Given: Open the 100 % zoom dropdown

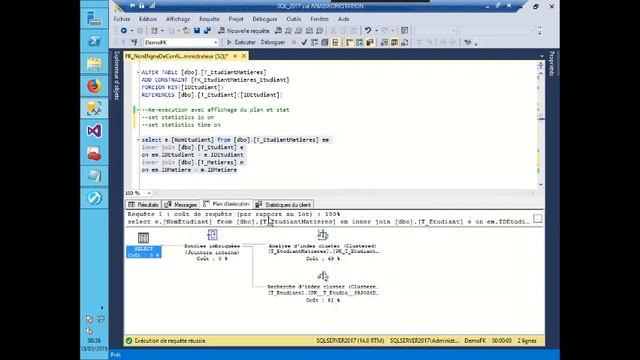Looking at the screenshot, I should pyautogui.click(x=149, y=193).
